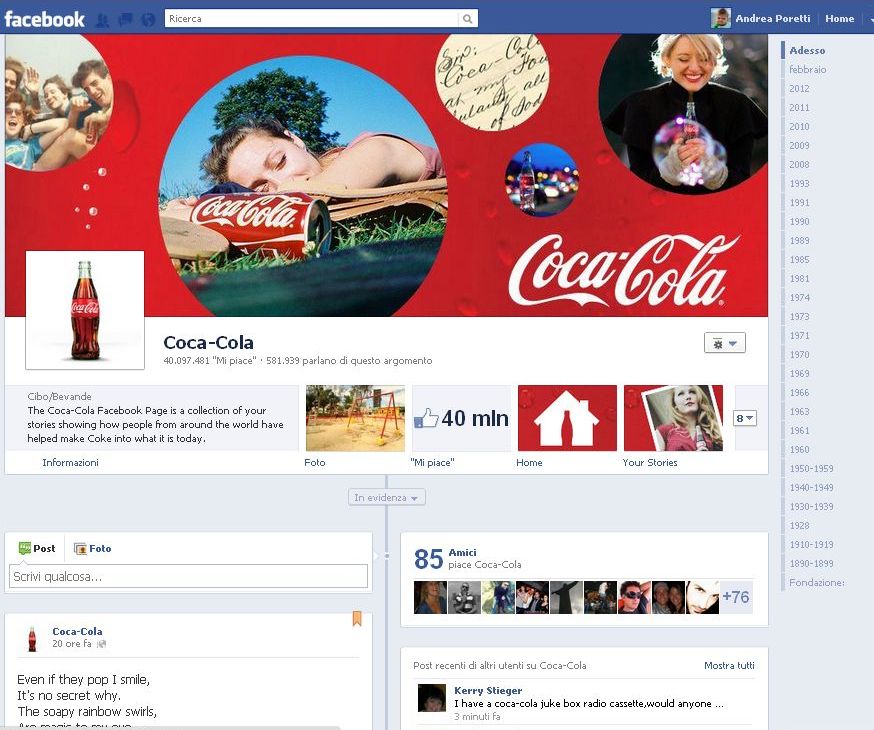Jump to 1969 on the timeline
The width and height of the screenshot is (874, 730).
pyautogui.click(x=799, y=373)
